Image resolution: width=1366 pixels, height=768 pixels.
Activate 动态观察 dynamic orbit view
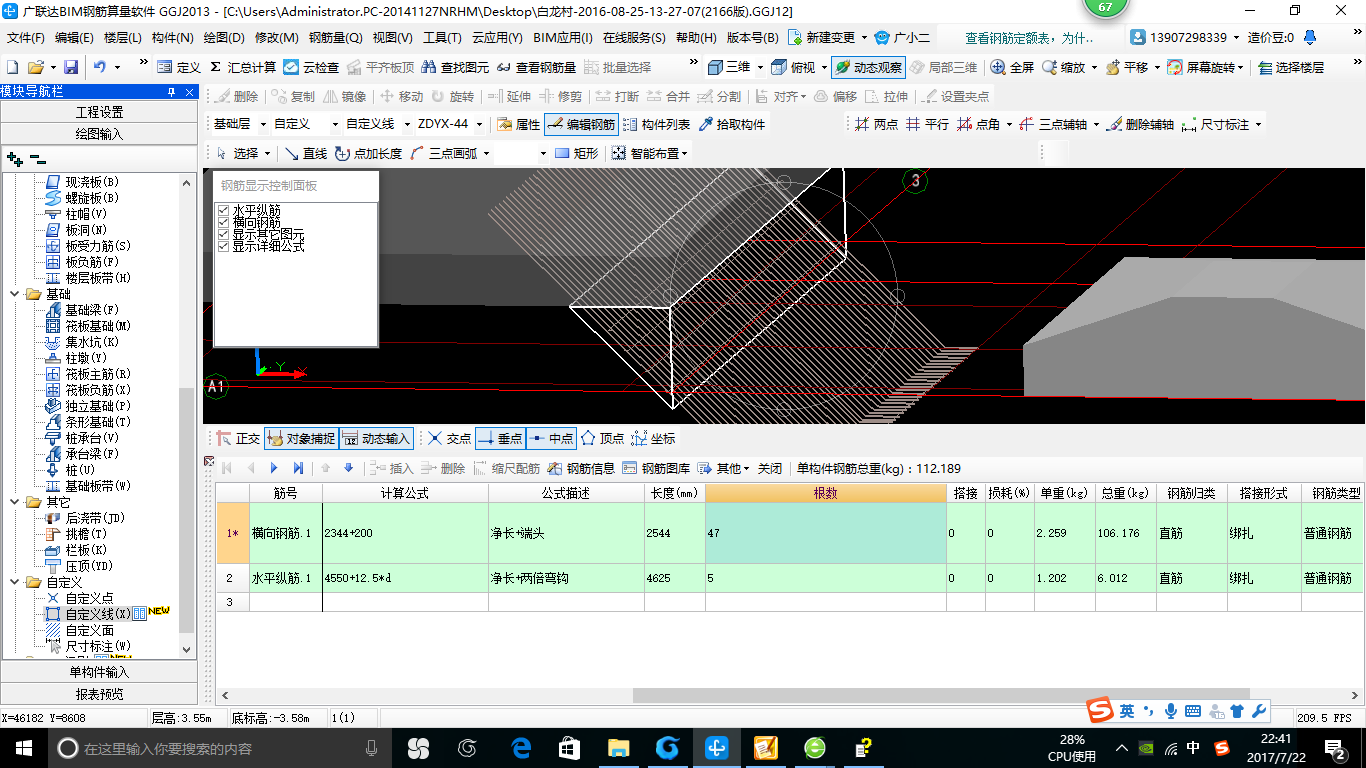(x=868, y=67)
